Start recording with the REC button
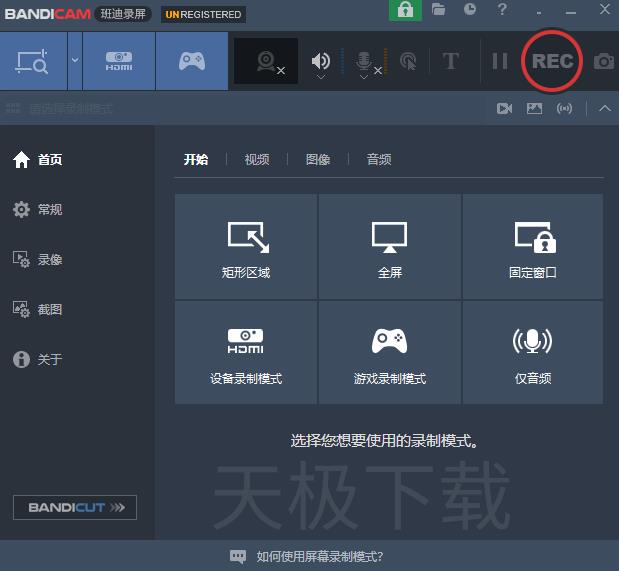The image size is (619, 571). pyautogui.click(x=552, y=61)
